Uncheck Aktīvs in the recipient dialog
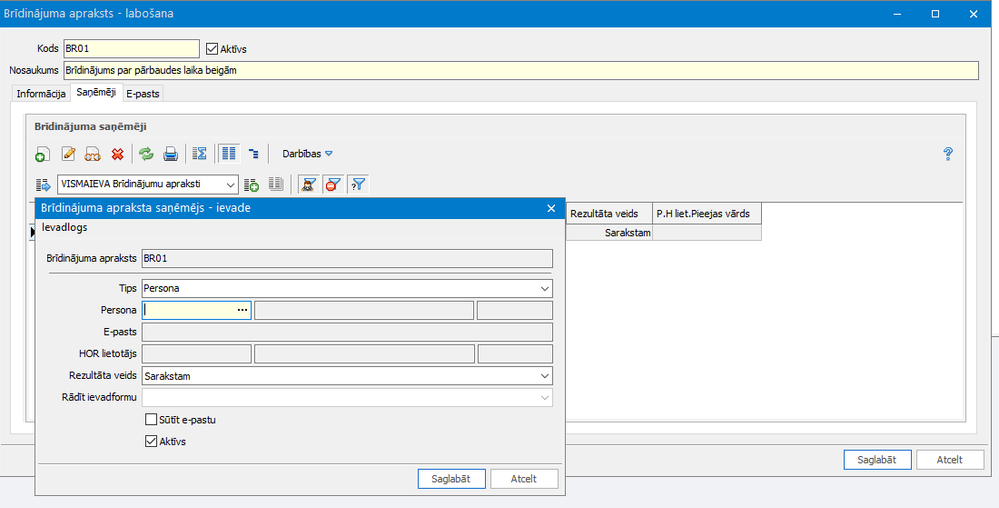The image size is (999, 508). (x=151, y=440)
